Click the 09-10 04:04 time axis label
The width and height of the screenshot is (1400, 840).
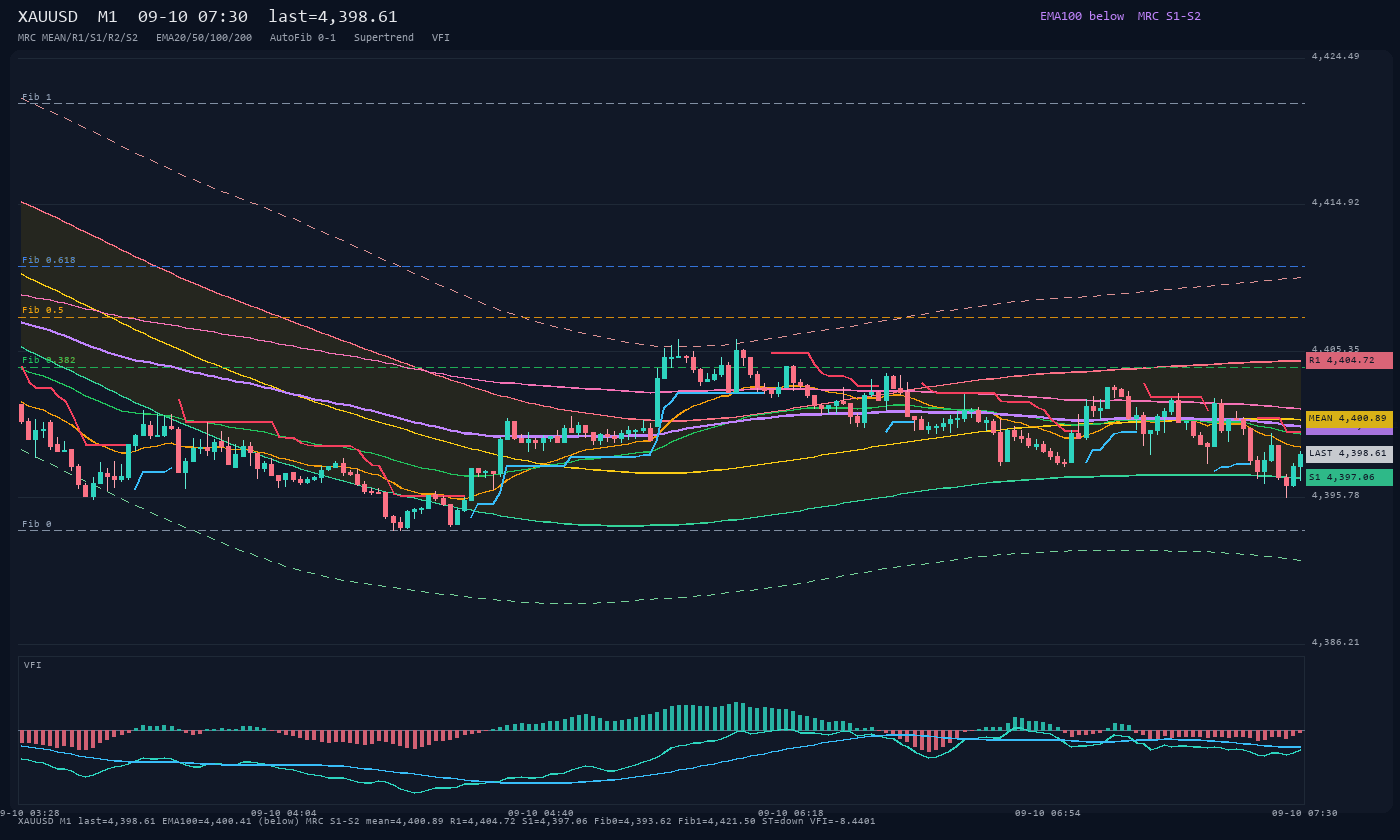(x=284, y=813)
